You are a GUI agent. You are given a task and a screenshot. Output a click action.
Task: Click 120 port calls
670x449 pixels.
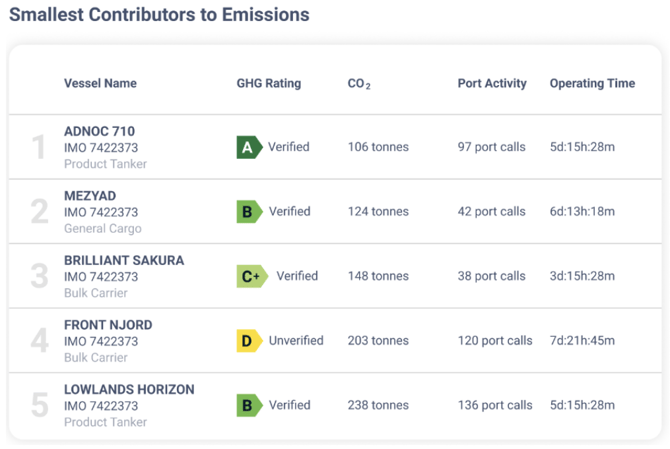click(495, 340)
